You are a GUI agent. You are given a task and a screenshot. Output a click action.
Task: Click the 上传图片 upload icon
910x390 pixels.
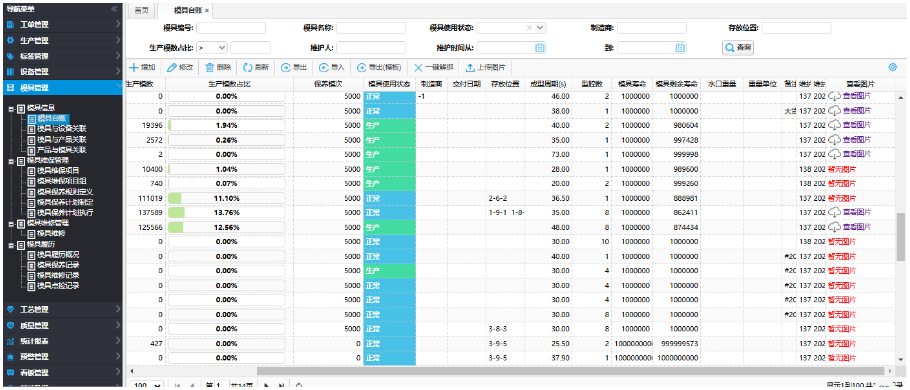pyautogui.click(x=471, y=67)
